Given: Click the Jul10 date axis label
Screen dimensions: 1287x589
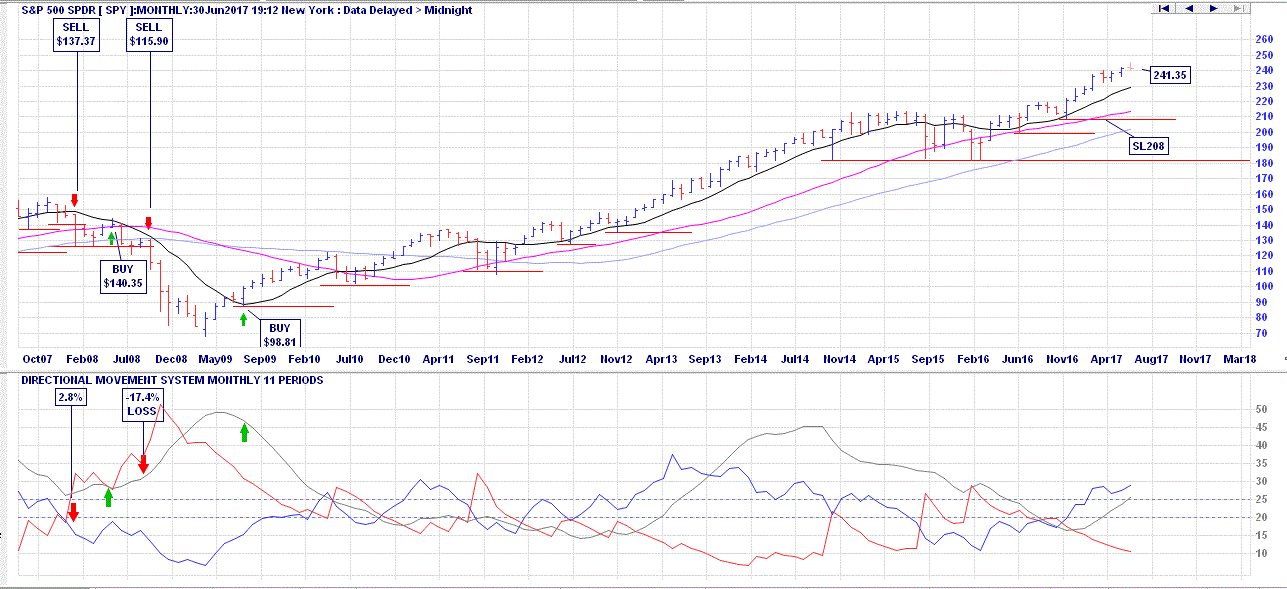Looking at the screenshot, I should [348, 358].
